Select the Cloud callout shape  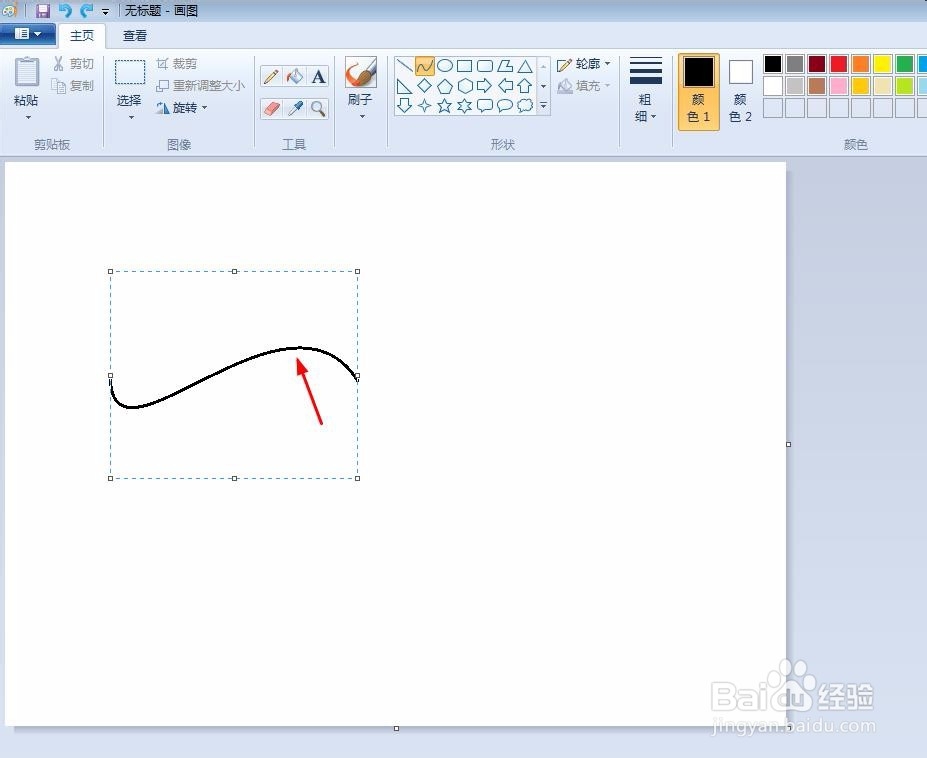[x=525, y=105]
